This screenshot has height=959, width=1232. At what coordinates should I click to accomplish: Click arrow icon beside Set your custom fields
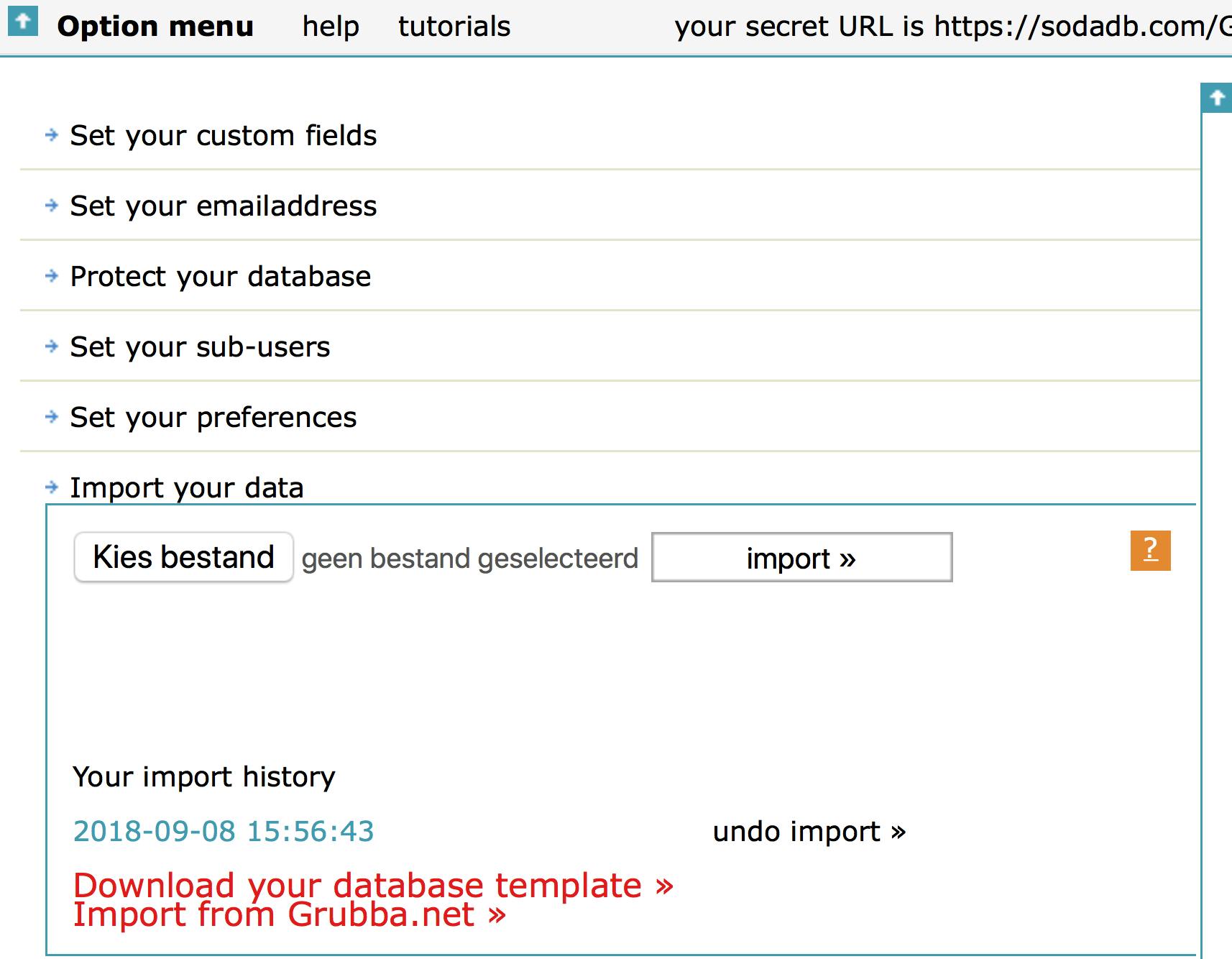pos(52,135)
